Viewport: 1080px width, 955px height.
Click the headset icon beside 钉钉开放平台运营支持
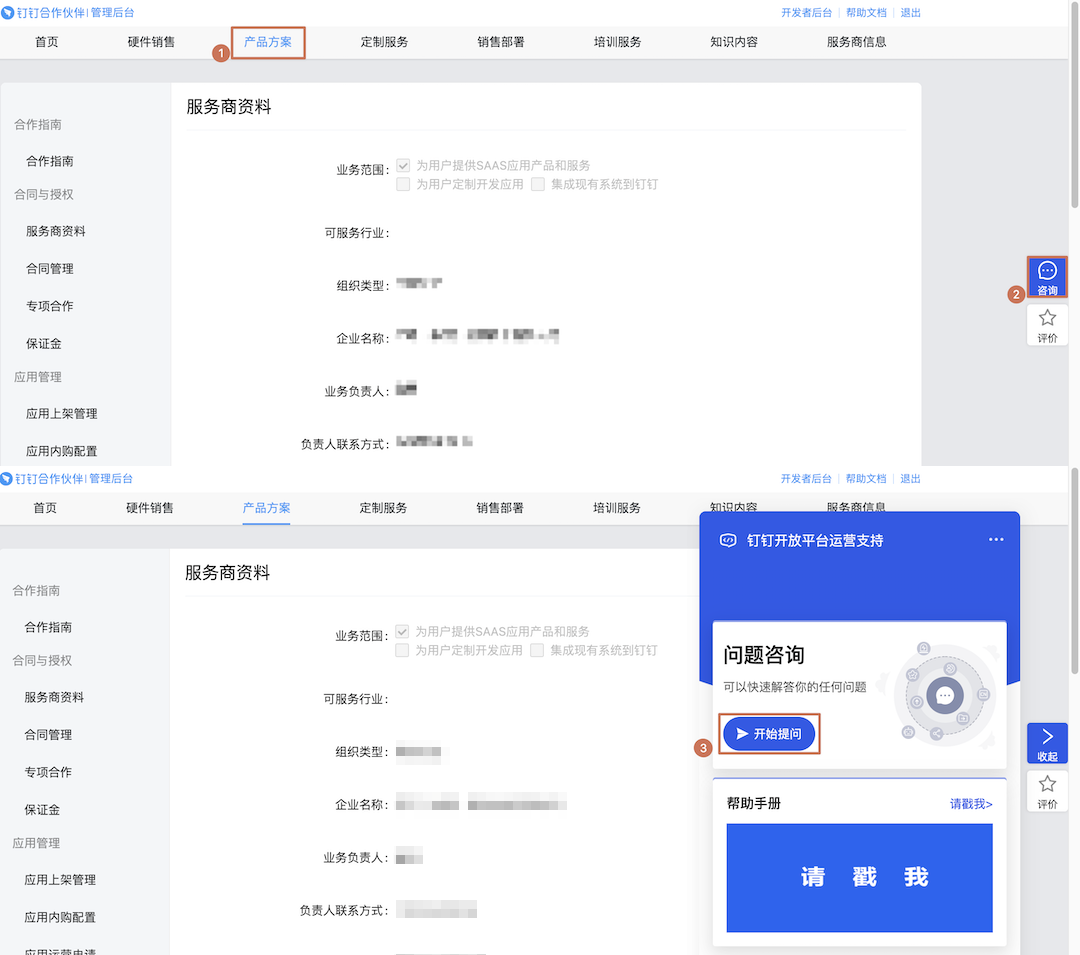tap(728, 541)
